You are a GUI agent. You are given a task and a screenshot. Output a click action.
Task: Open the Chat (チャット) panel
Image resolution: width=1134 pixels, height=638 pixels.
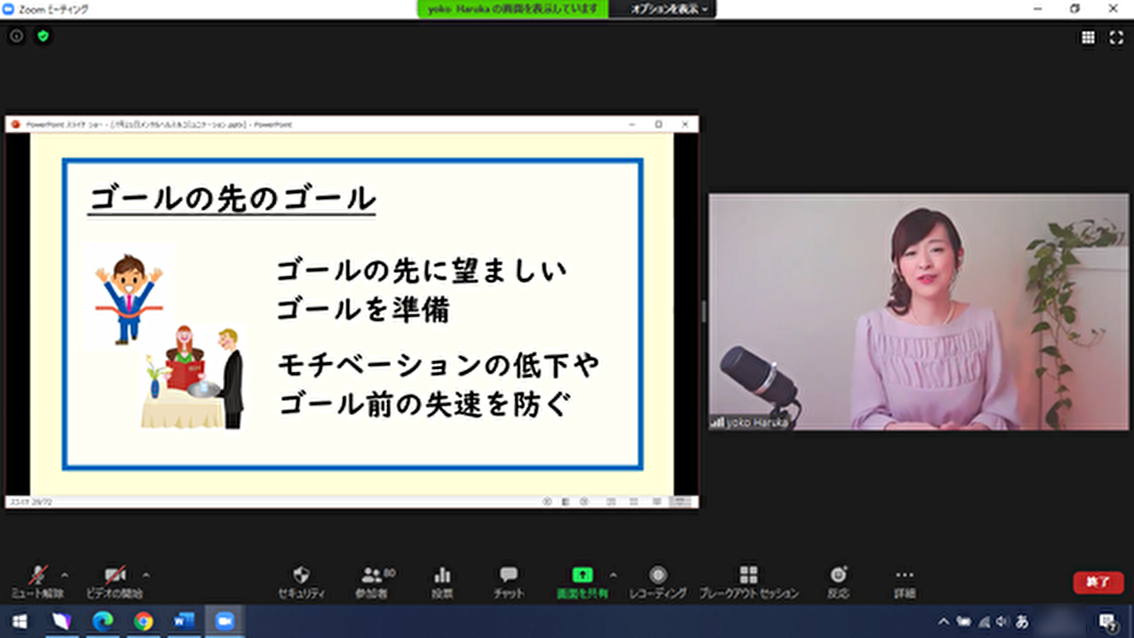(x=508, y=575)
